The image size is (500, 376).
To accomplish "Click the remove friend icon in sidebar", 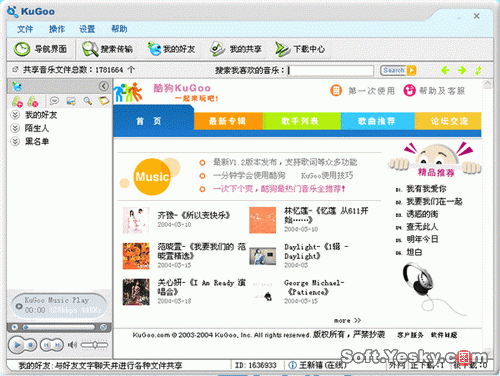I will coord(33,101).
